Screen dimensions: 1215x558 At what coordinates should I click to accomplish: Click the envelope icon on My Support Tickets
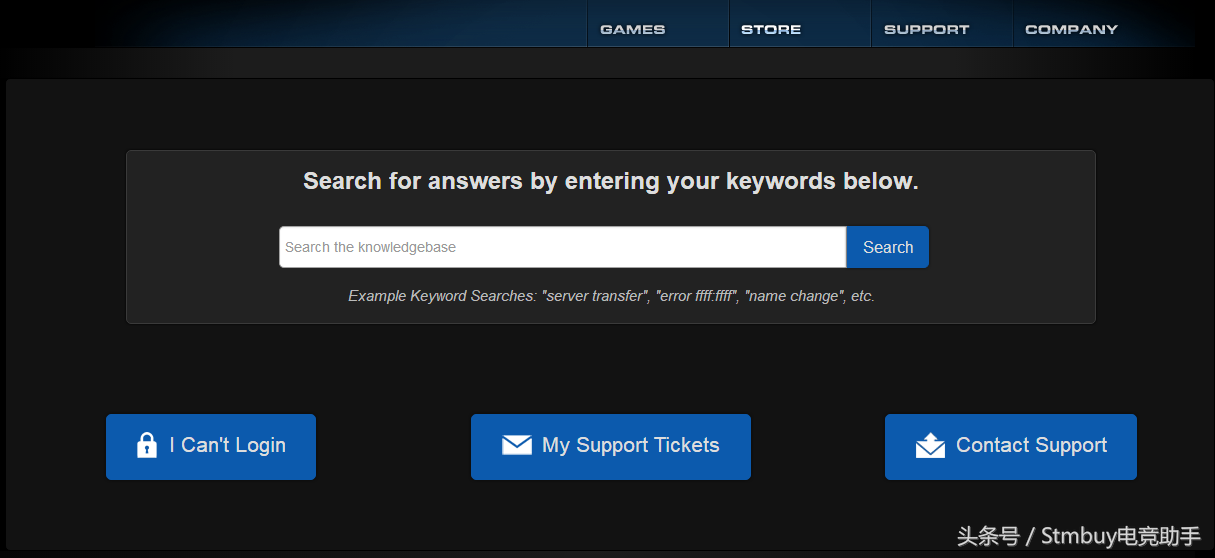click(516, 446)
